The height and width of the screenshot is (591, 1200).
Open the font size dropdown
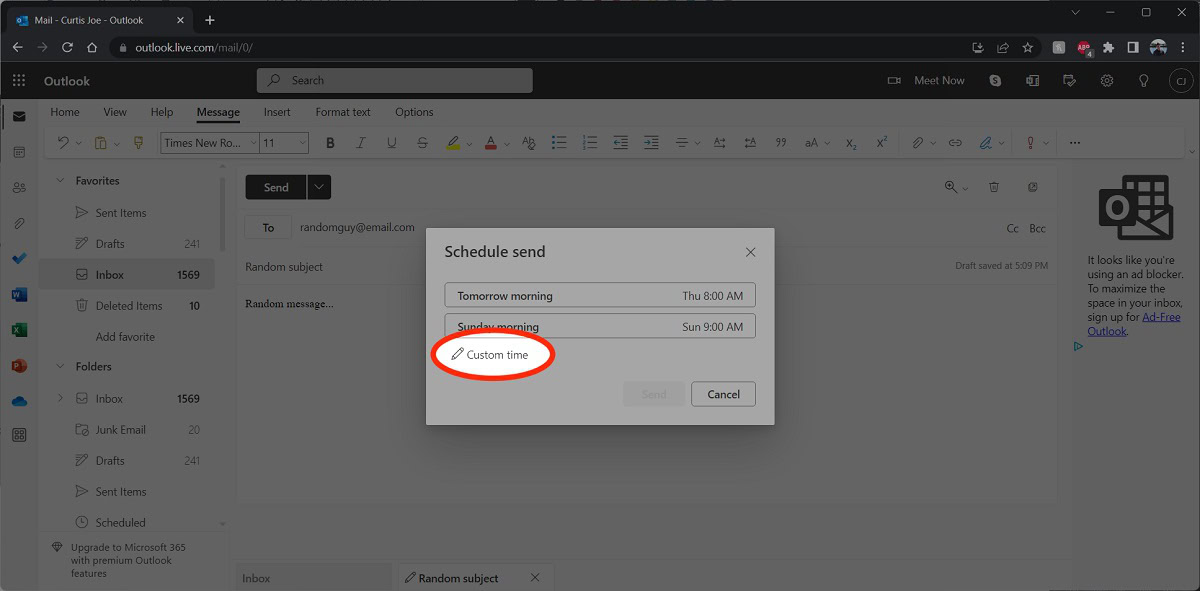pyautogui.click(x=285, y=143)
